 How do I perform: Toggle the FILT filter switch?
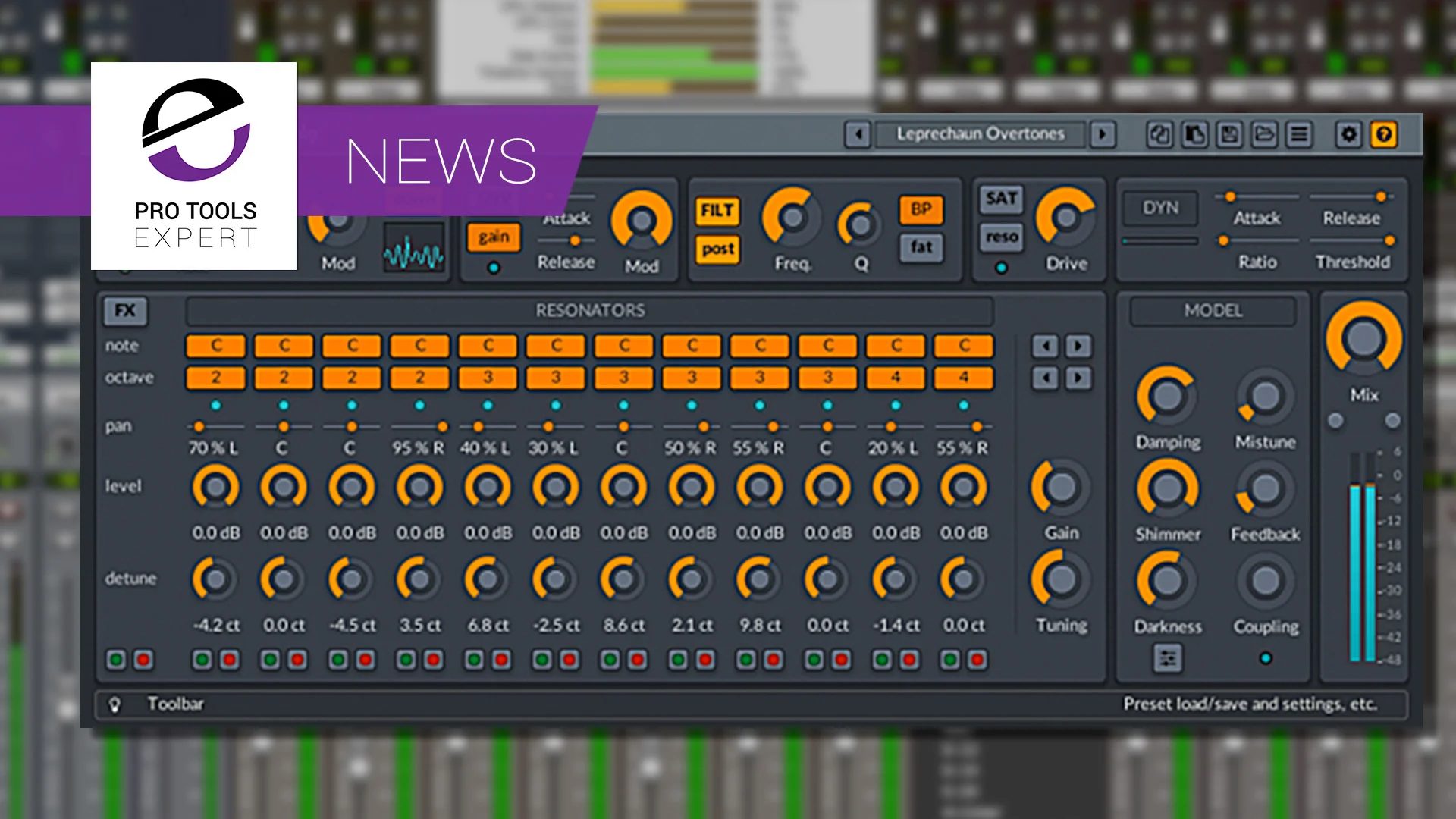point(717,210)
